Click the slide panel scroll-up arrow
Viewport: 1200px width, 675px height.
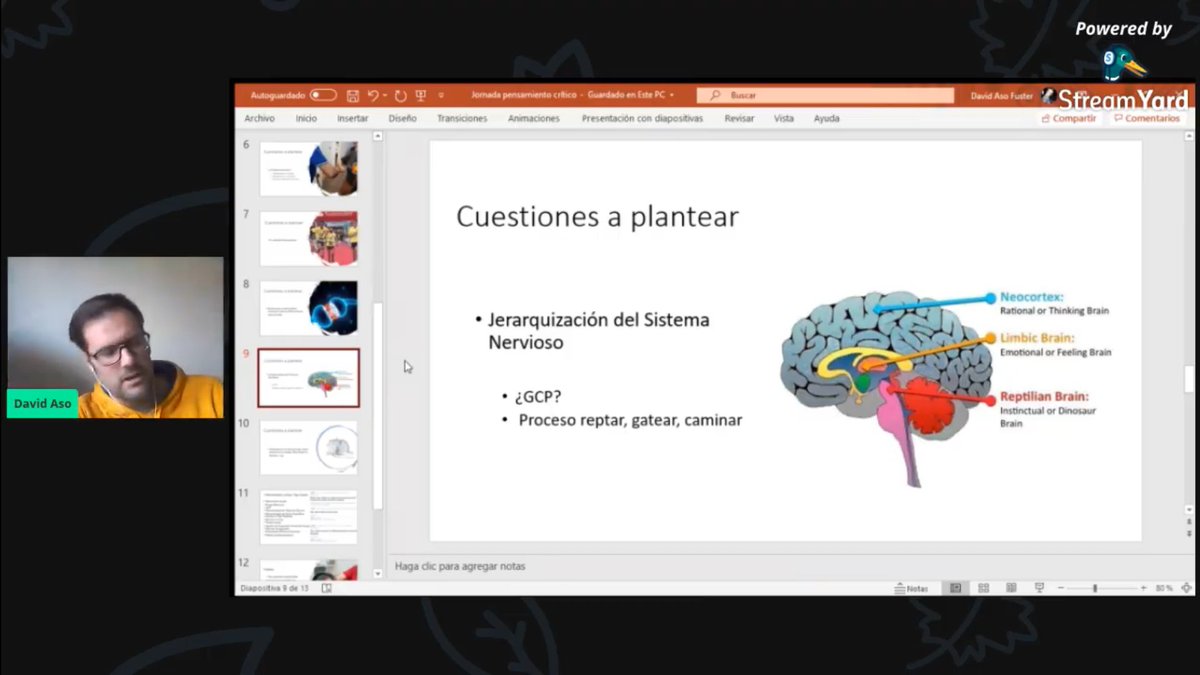coord(377,135)
